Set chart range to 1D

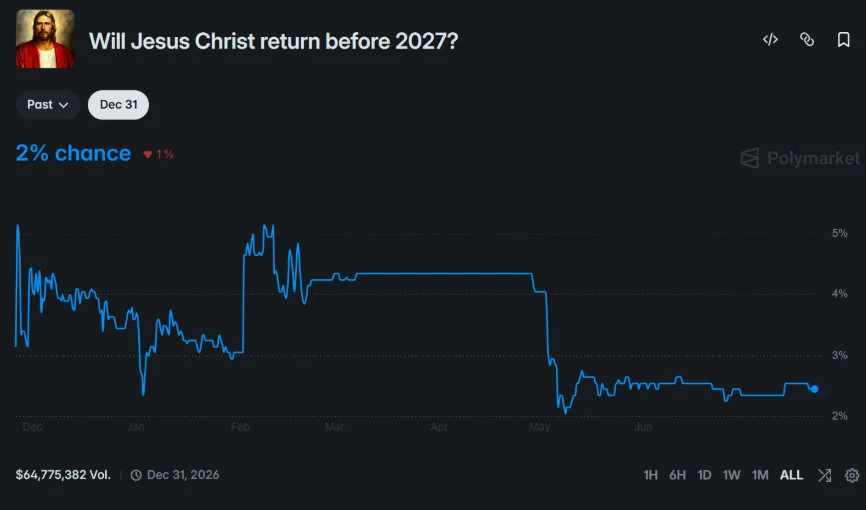click(704, 475)
